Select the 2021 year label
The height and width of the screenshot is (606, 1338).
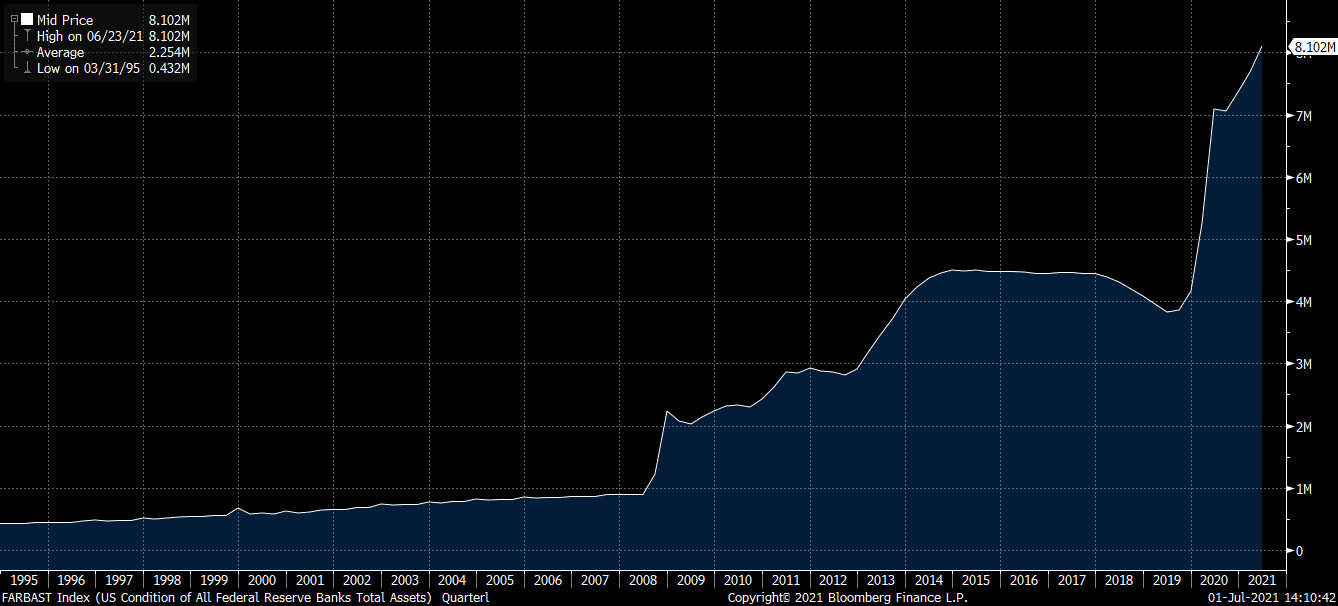coord(1262,579)
